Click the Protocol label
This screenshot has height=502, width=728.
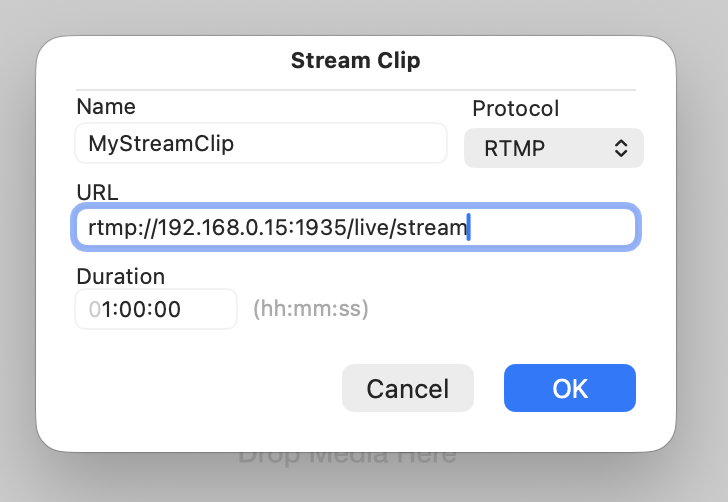[x=515, y=108]
